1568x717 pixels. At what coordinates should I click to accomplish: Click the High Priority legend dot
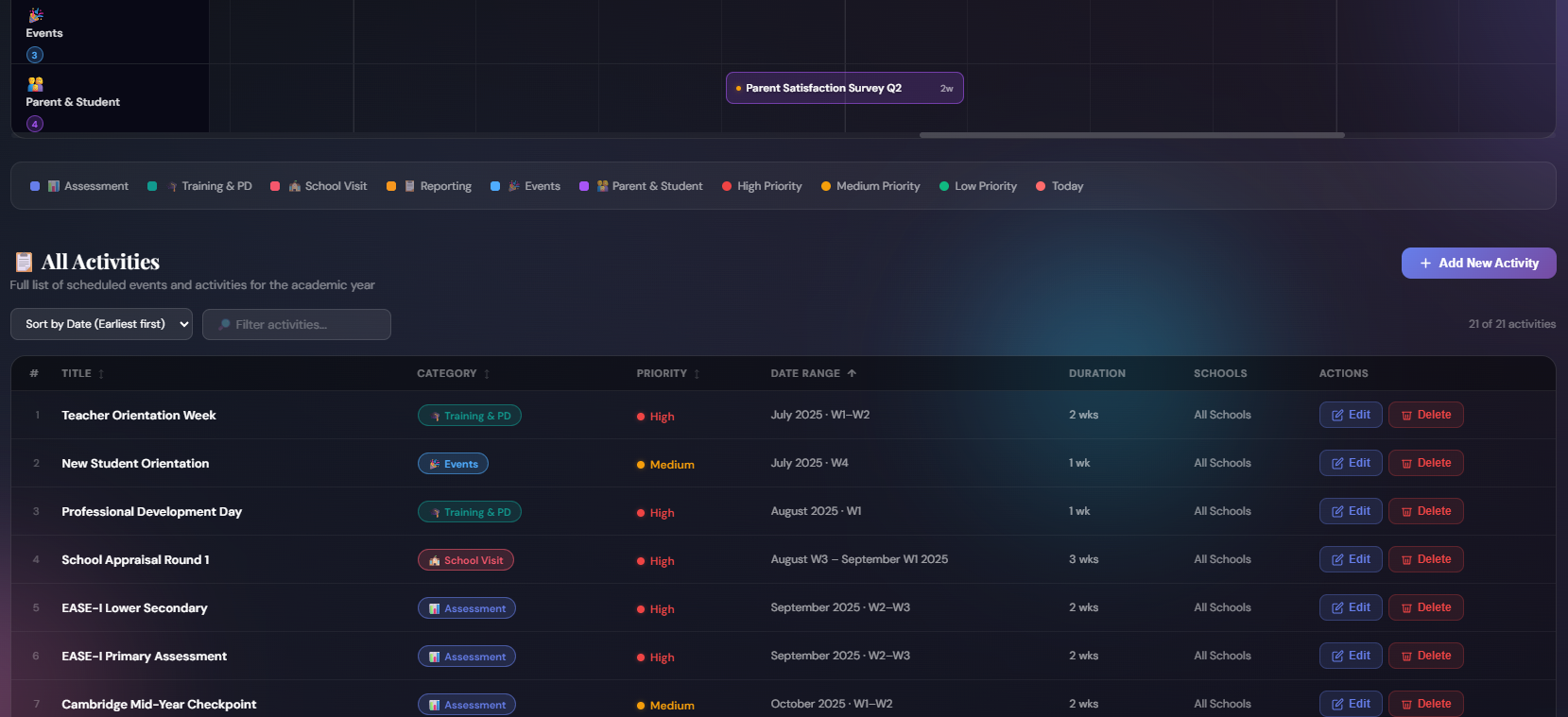[x=727, y=186]
